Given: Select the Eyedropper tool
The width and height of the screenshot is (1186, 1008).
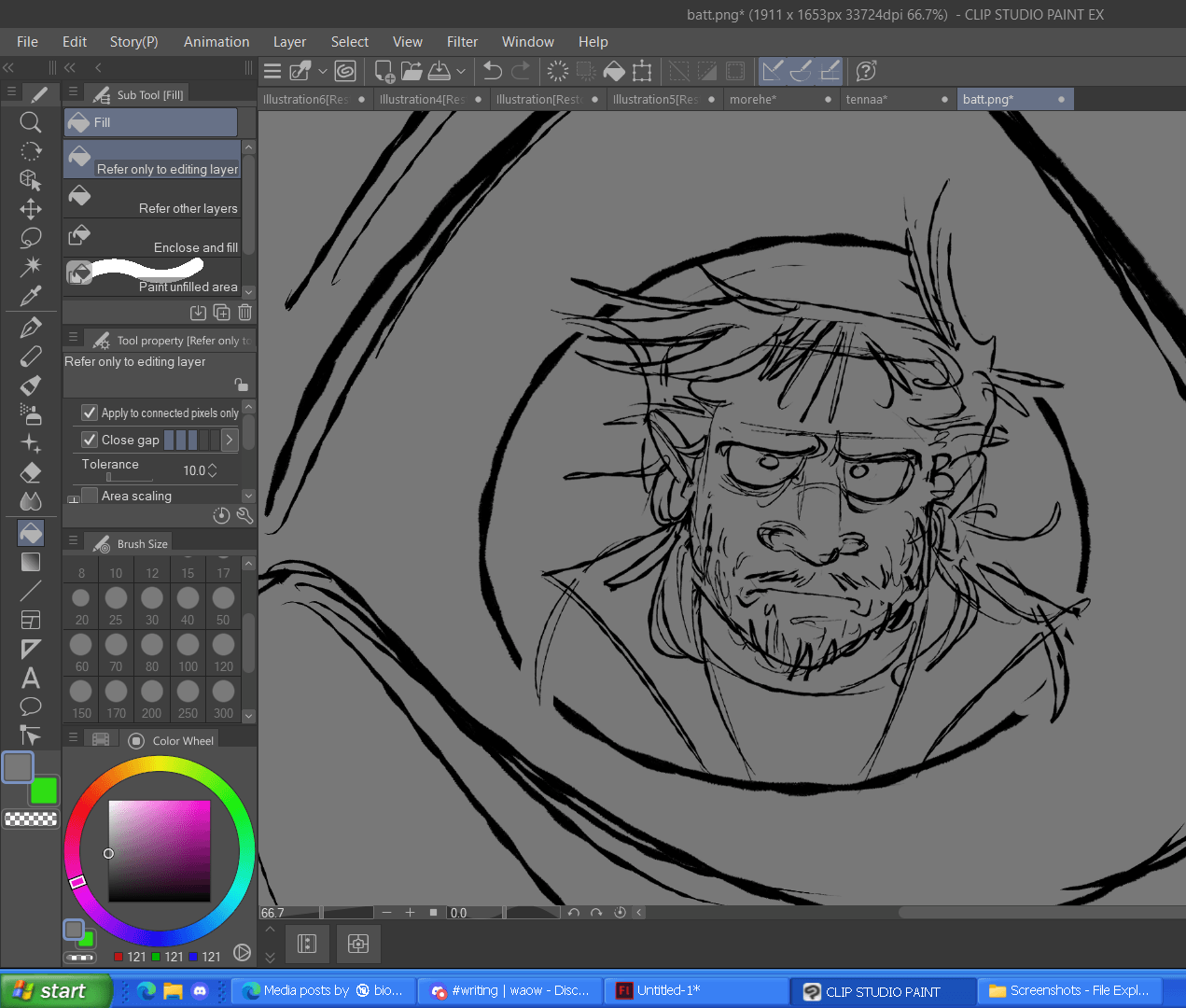Looking at the screenshot, I should tap(31, 296).
